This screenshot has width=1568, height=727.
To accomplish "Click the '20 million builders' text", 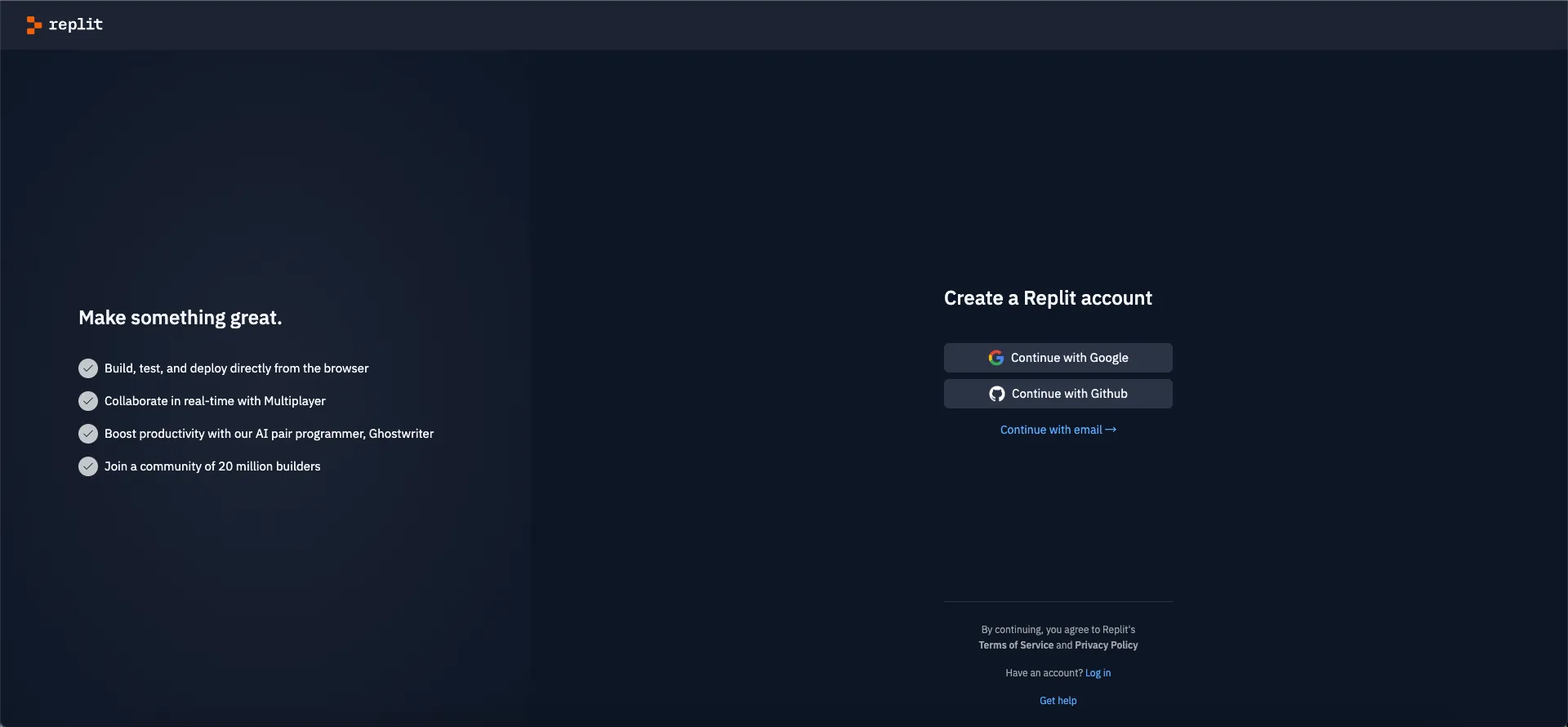I will click(x=269, y=466).
